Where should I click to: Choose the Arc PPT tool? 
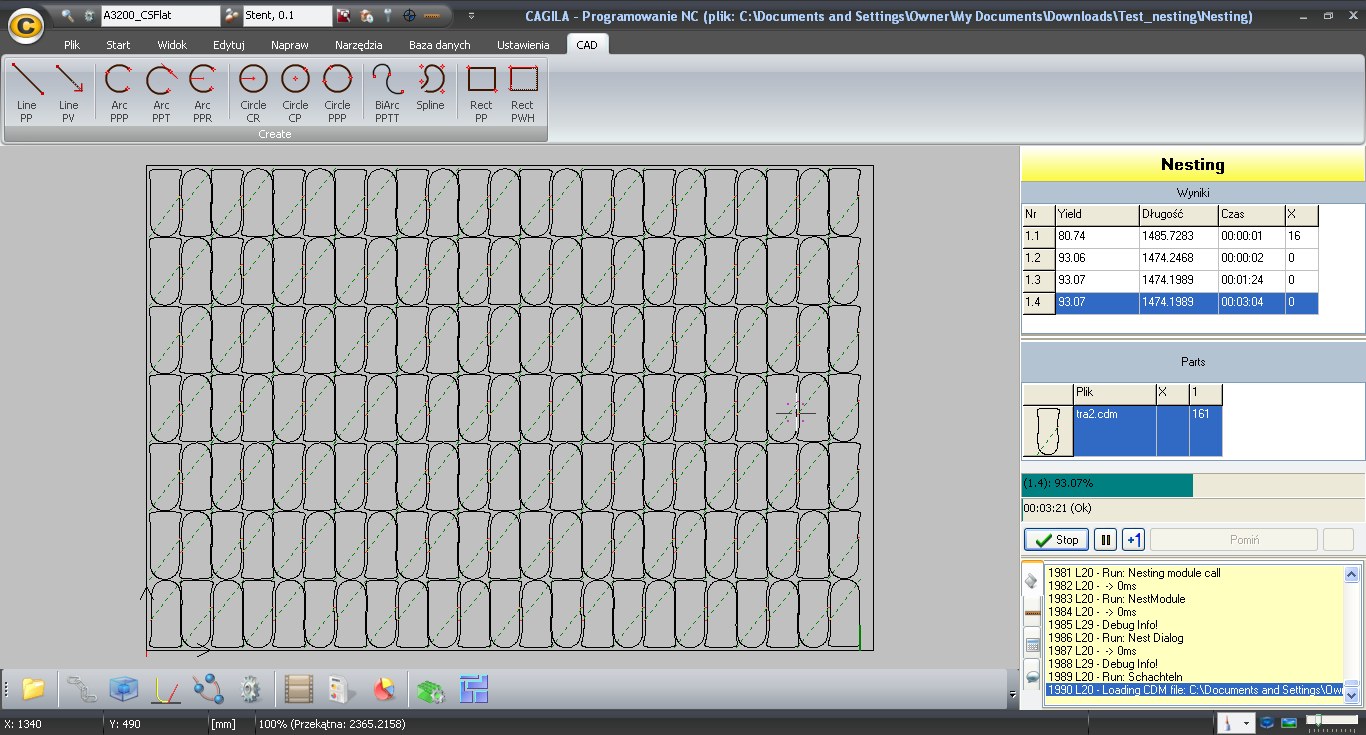(161, 93)
